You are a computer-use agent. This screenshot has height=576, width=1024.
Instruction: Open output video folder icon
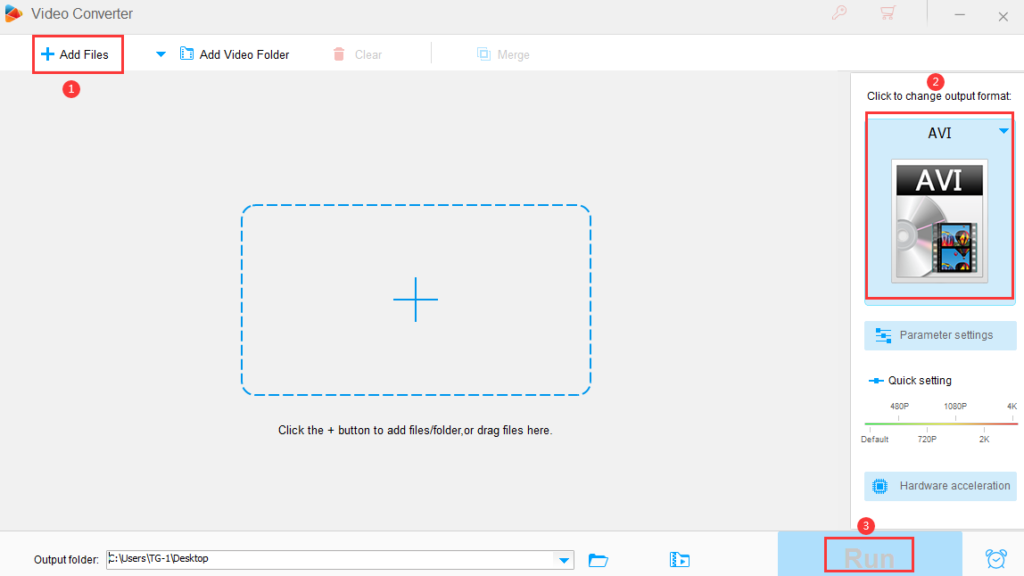click(679, 560)
